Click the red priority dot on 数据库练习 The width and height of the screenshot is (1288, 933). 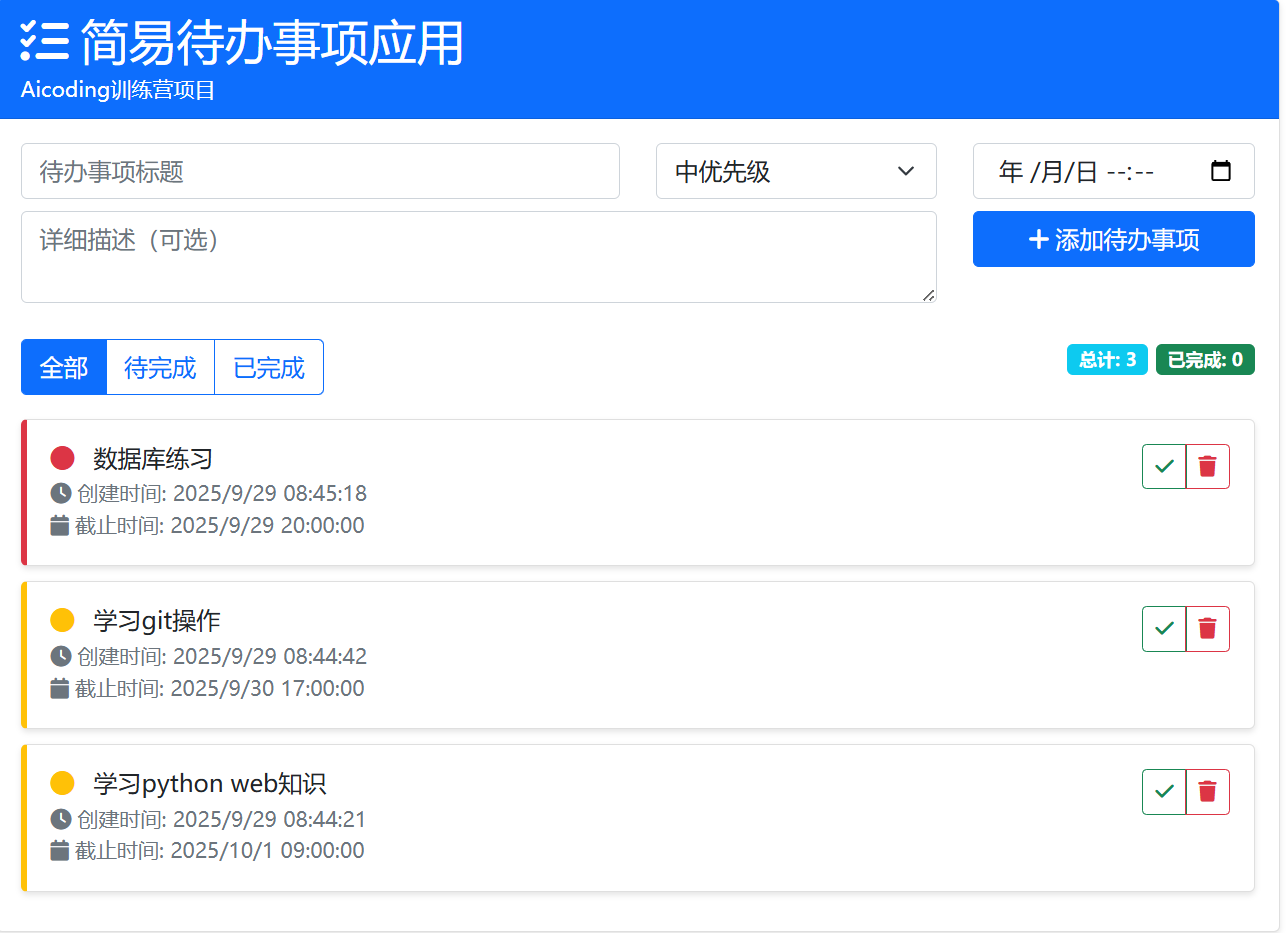[62, 458]
